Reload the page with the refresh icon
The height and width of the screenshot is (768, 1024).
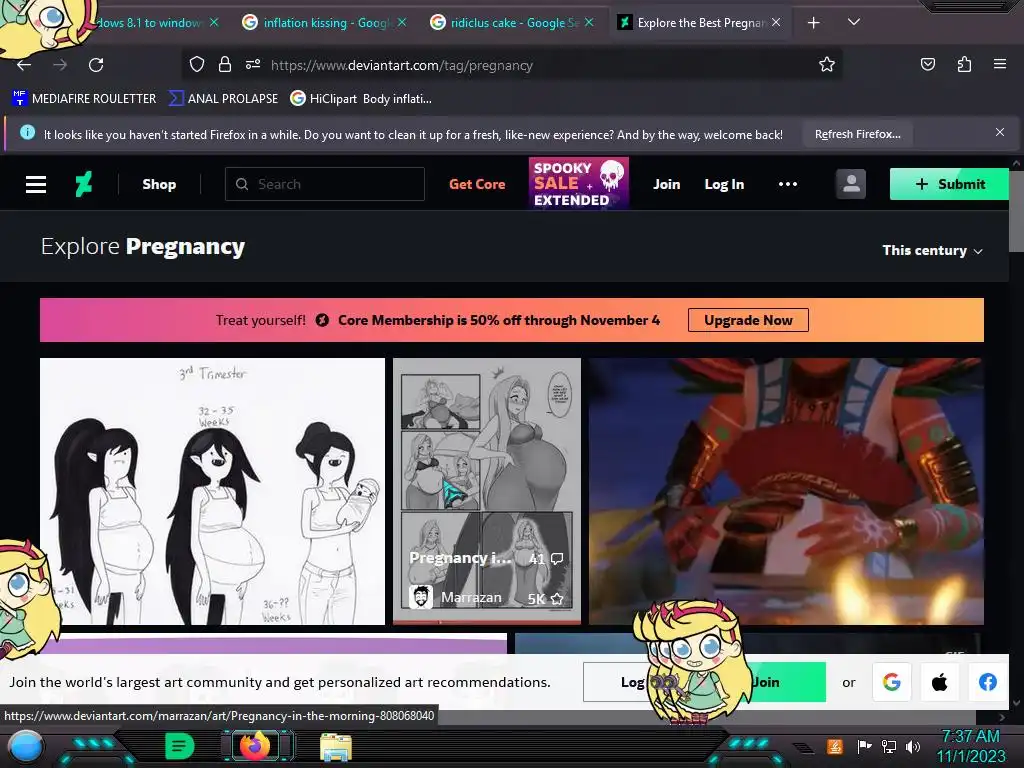click(x=96, y=65)
